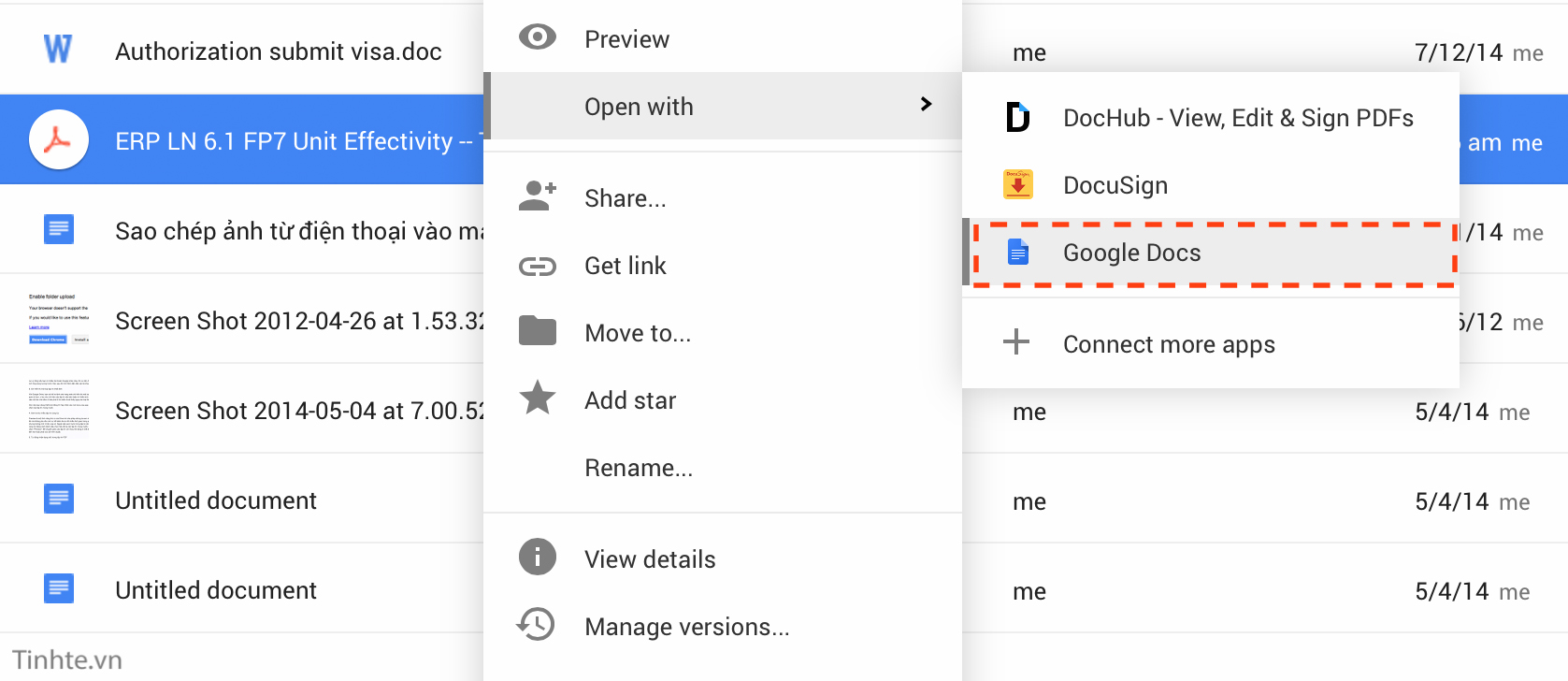The width and height of the screenshot is (1568, 681).
Task: Click the 7/12/14 modified date
Action: click(x=1459, y=52)
